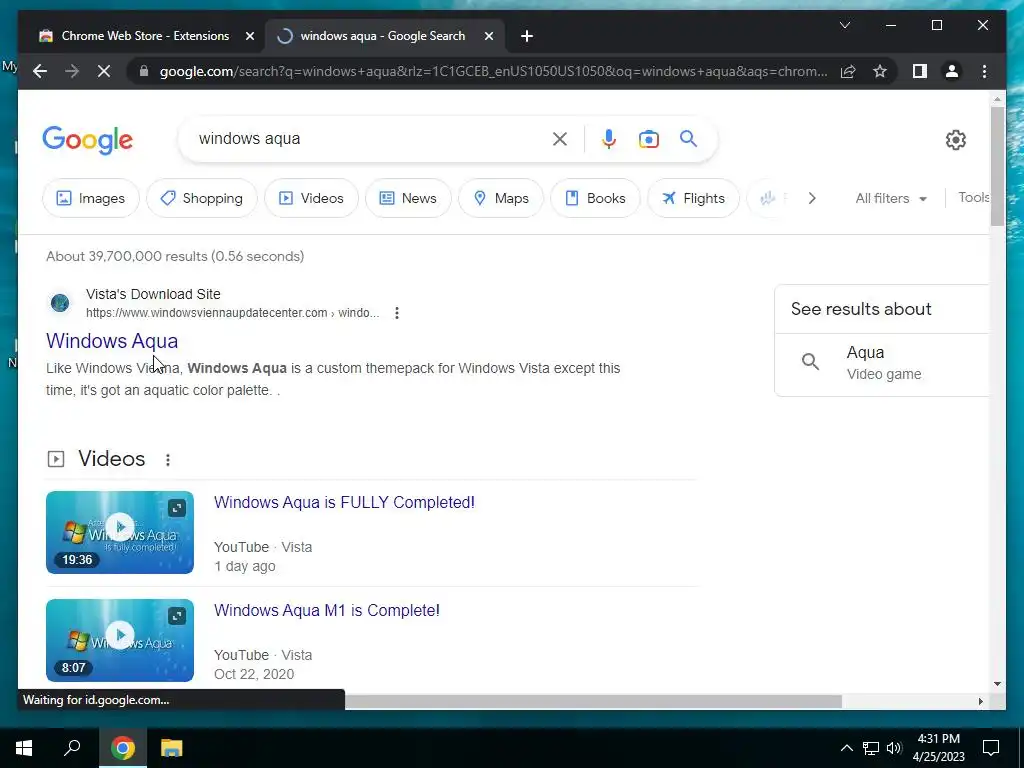Filter results by News
The image size is (1024, 768).
tap(408, 199)
